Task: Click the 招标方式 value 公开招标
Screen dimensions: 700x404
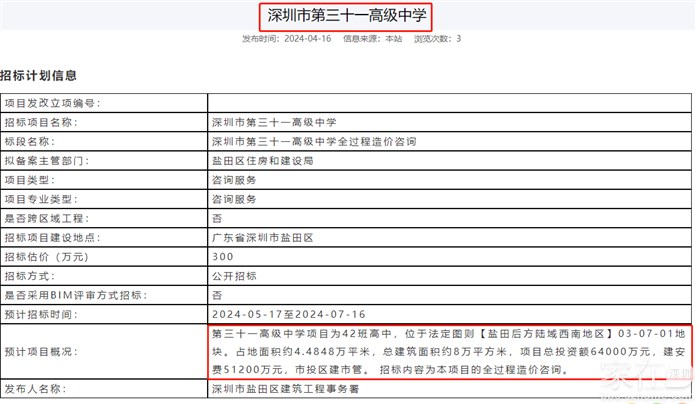Action: coord(234,276)
